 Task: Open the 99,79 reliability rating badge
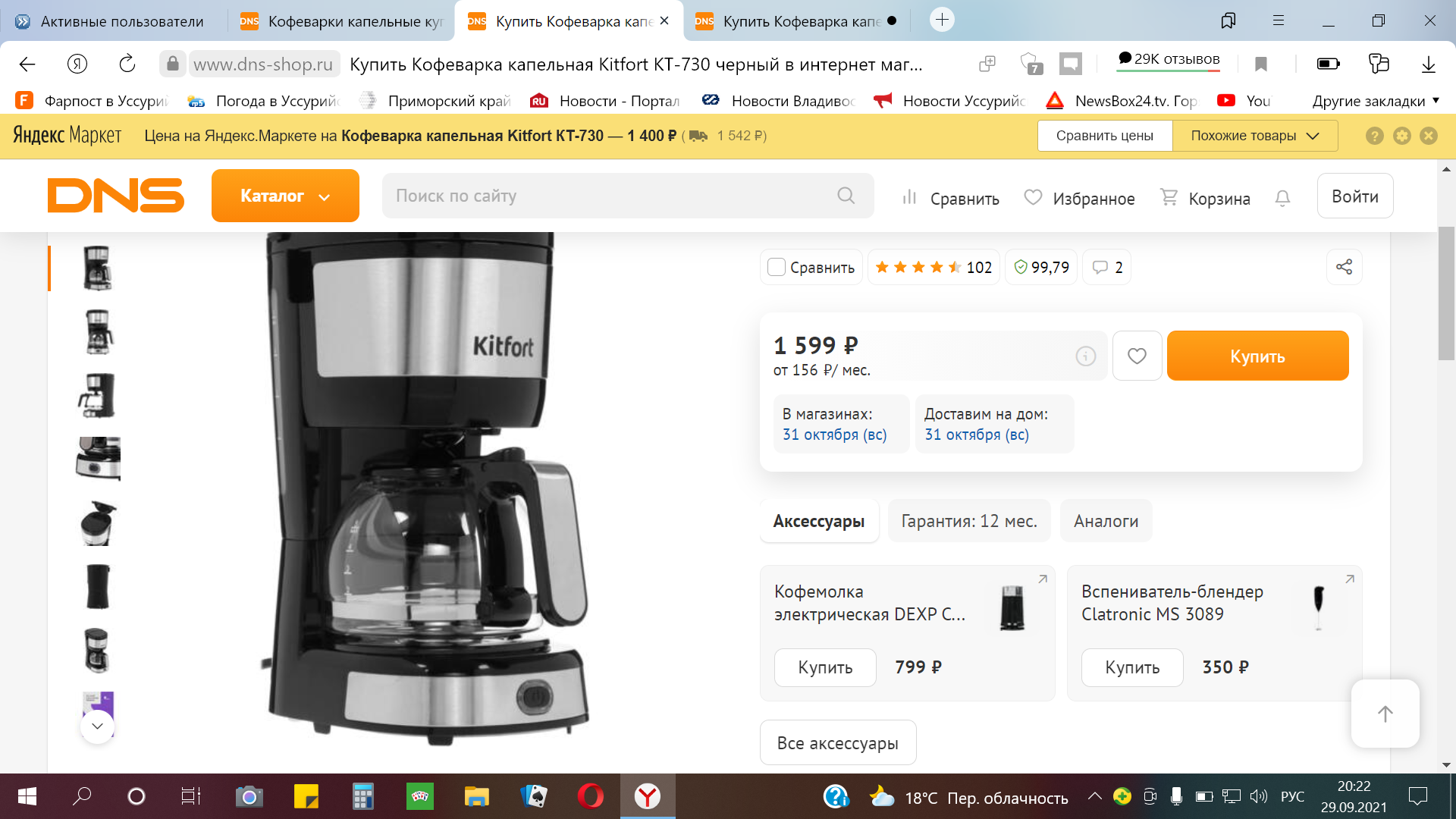pos(1041,267)
